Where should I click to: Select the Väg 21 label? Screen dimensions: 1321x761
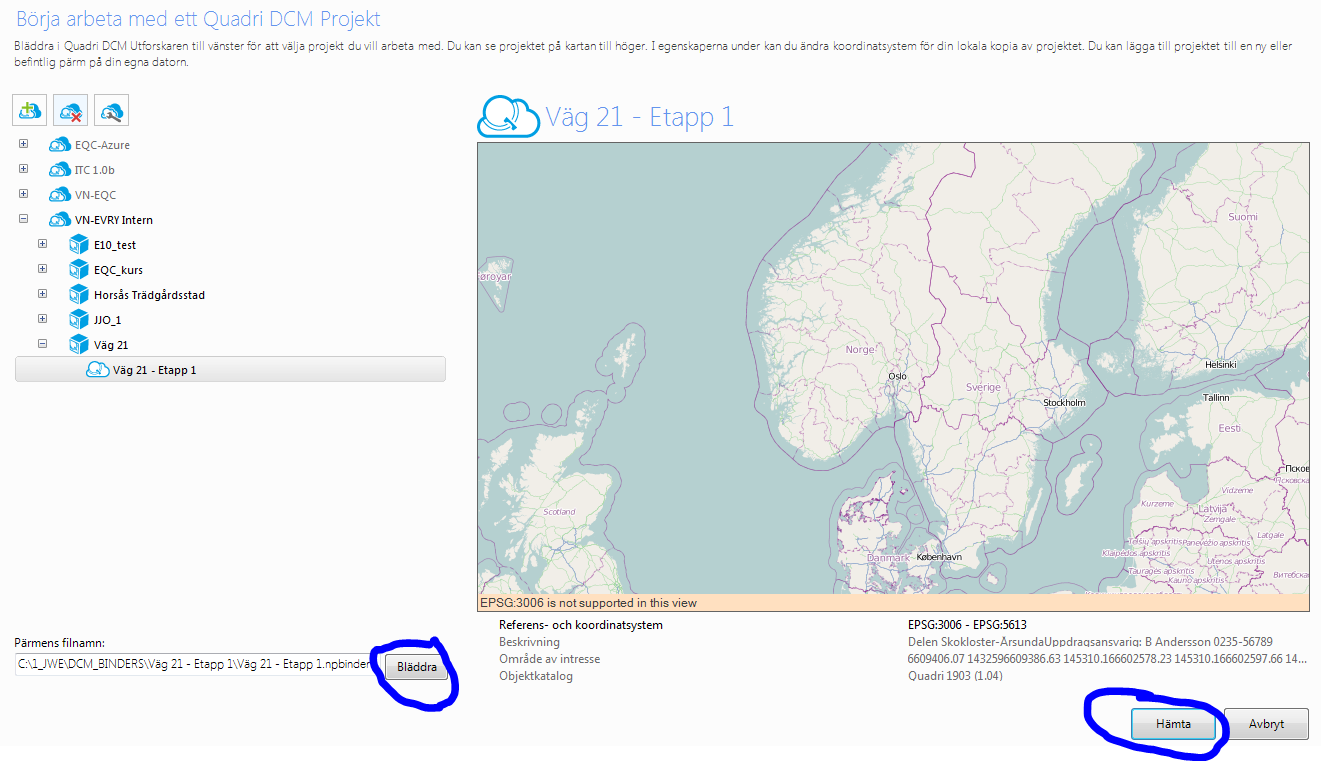point(111,345)
